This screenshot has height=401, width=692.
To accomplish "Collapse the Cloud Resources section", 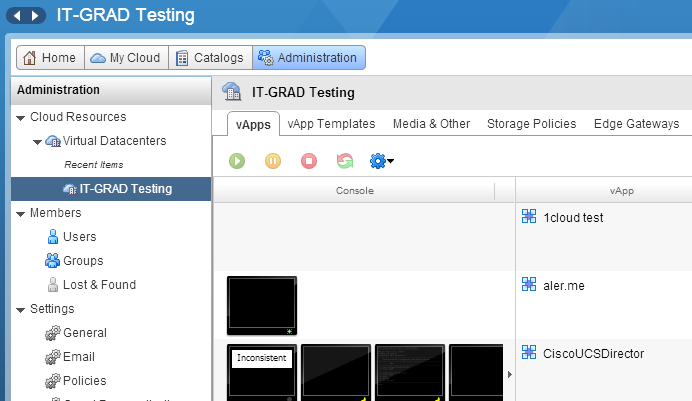I will click(x=20, y=118).
